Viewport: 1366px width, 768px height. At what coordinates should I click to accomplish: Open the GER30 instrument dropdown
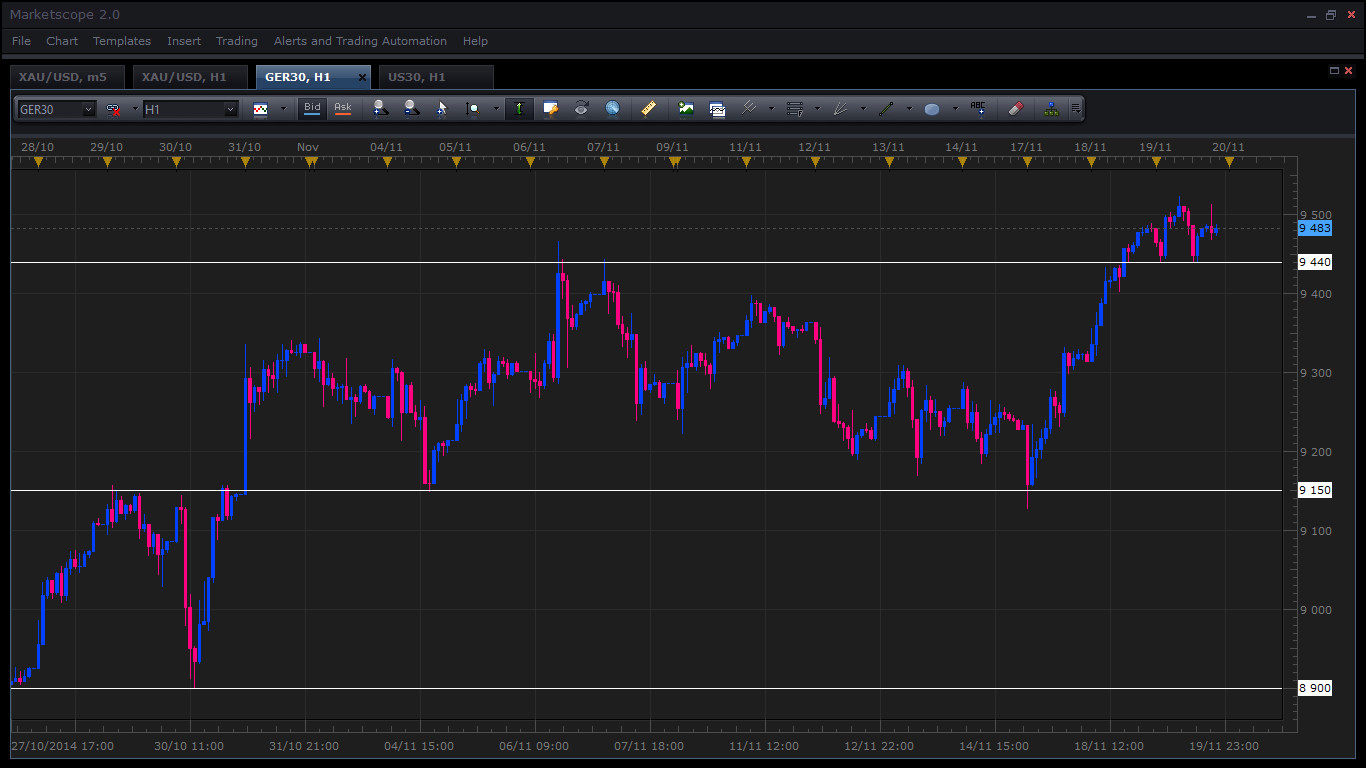pos(88,109)
